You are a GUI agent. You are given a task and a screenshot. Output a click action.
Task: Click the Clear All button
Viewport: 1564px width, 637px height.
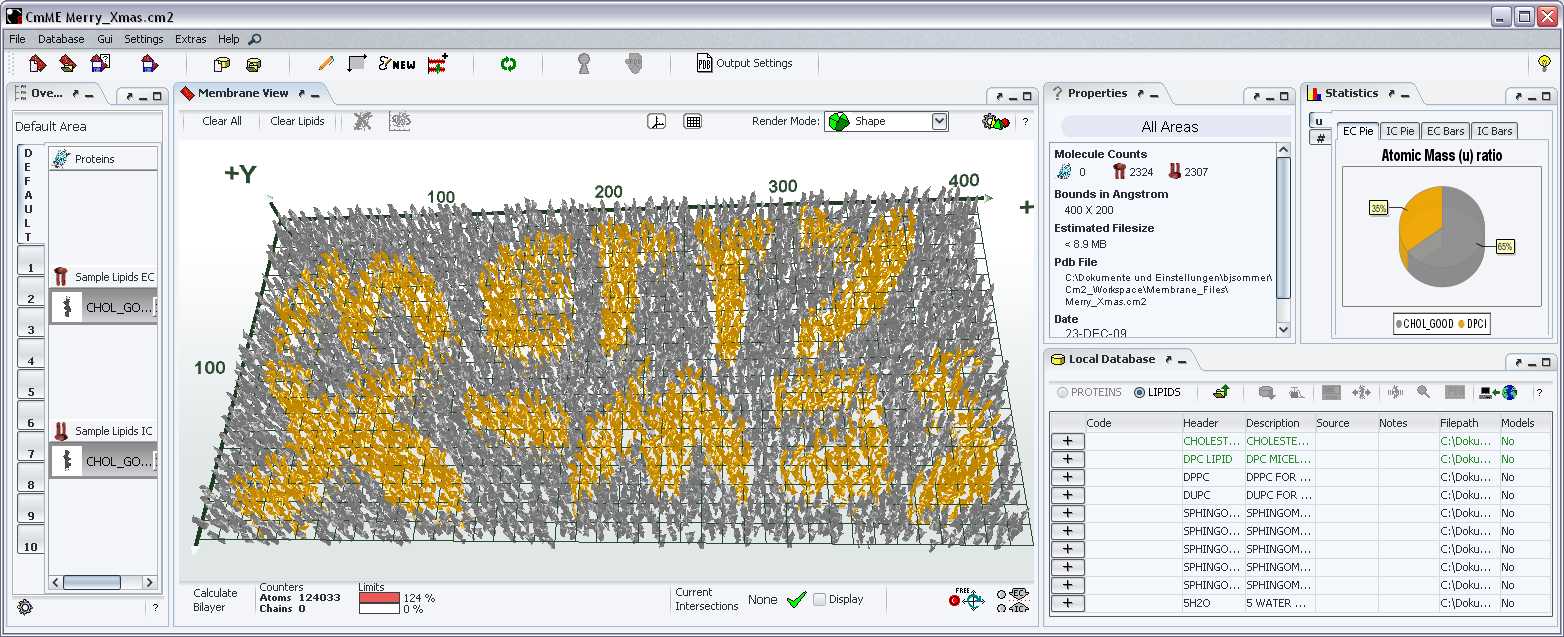[220, 120]
